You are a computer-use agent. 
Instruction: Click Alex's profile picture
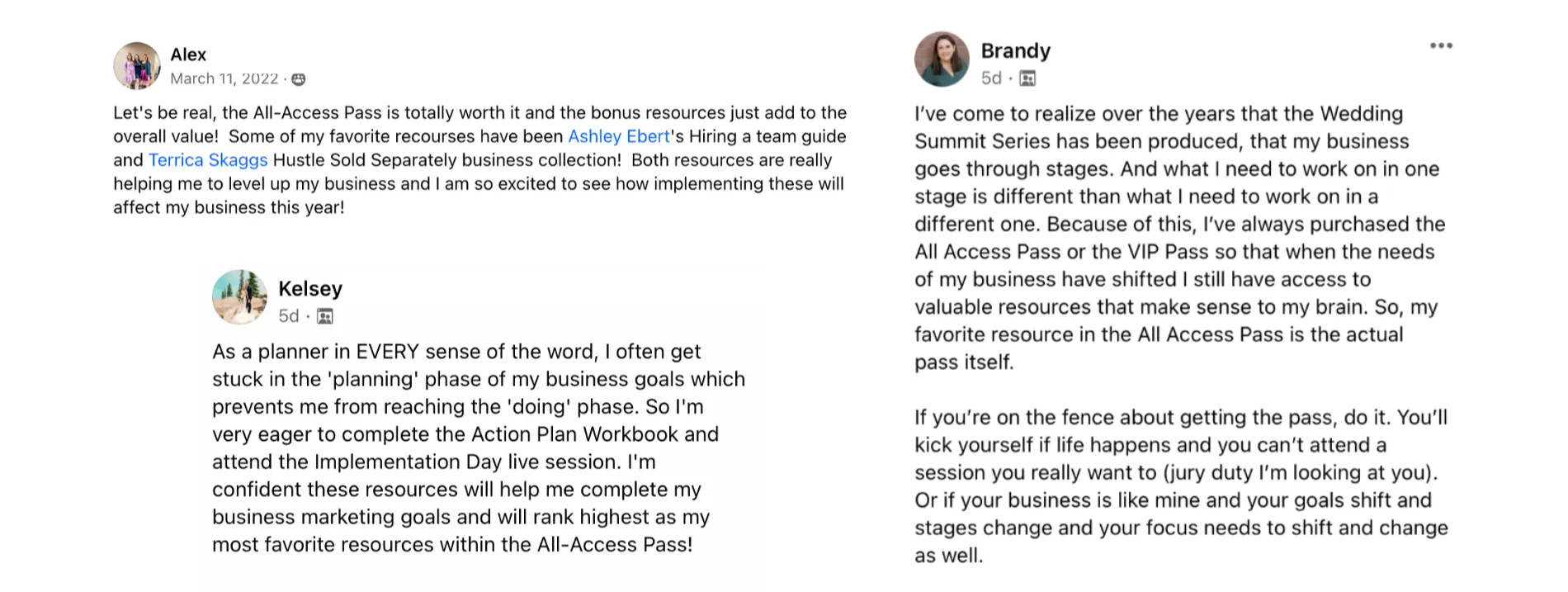(137, 66)
